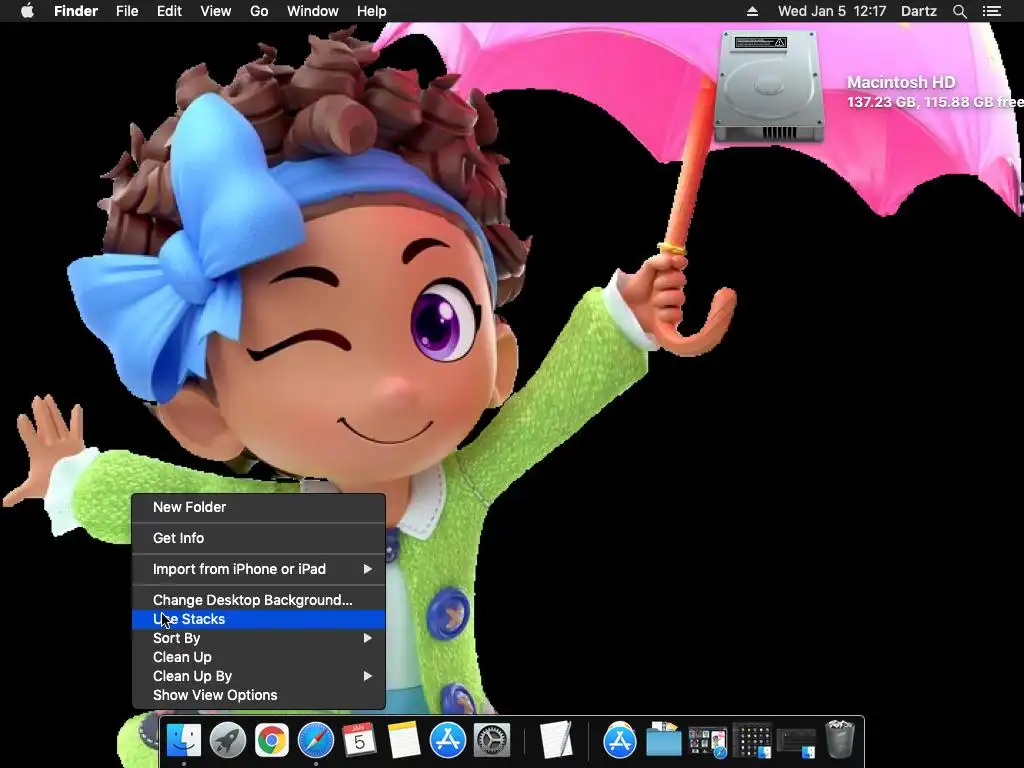Open Spotlight search magnifier
This screenshot has height=768, width=1024.
(x=959, y=11)
